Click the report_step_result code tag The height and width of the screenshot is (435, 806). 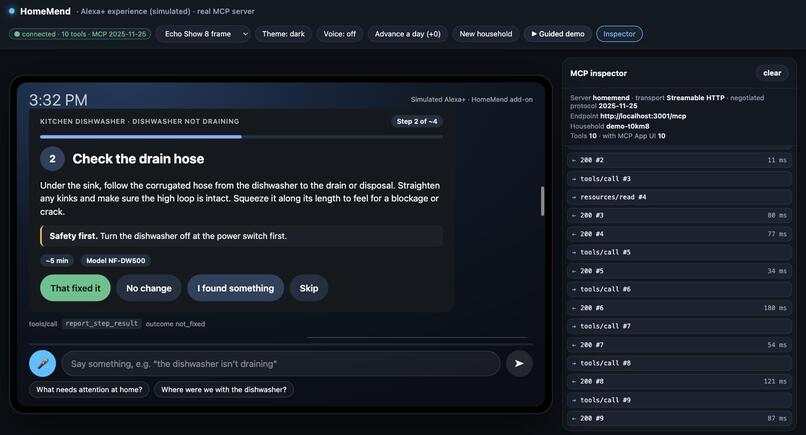point(101,323)
